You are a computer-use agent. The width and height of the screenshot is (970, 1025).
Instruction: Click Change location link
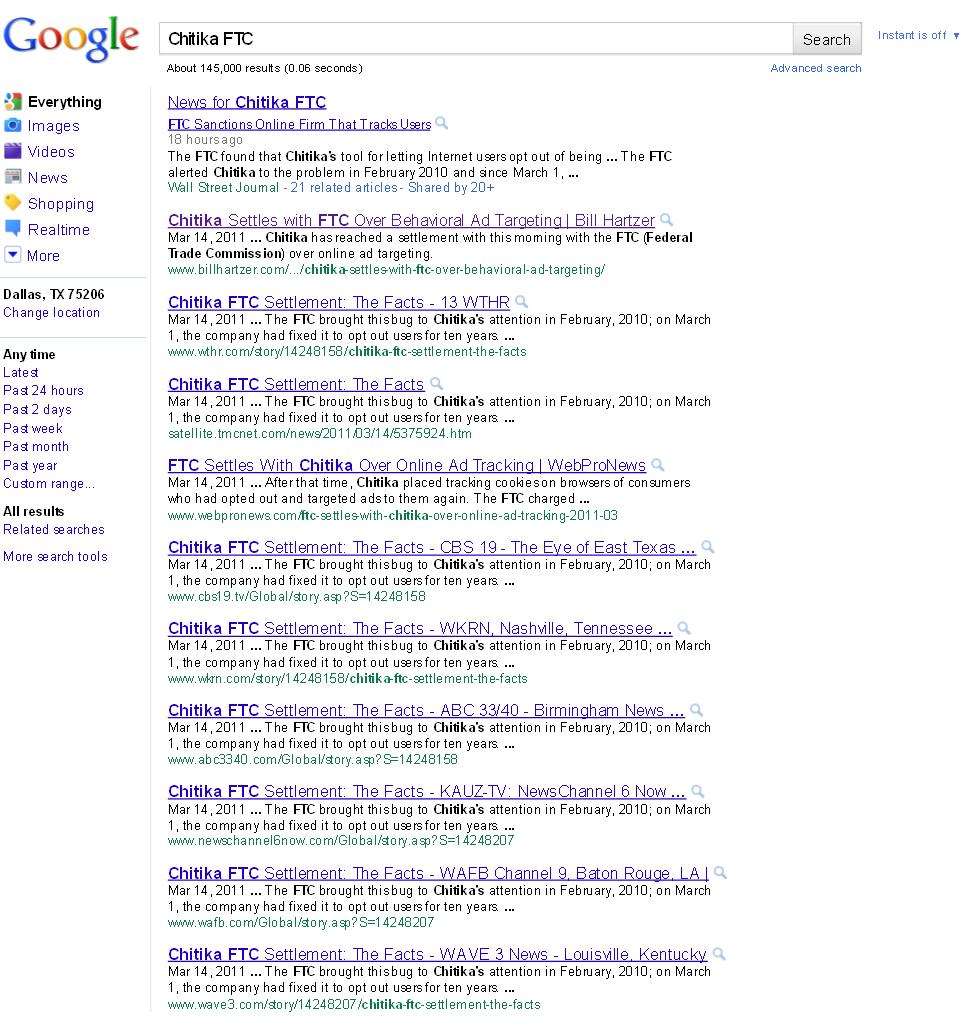pos(51,312)
